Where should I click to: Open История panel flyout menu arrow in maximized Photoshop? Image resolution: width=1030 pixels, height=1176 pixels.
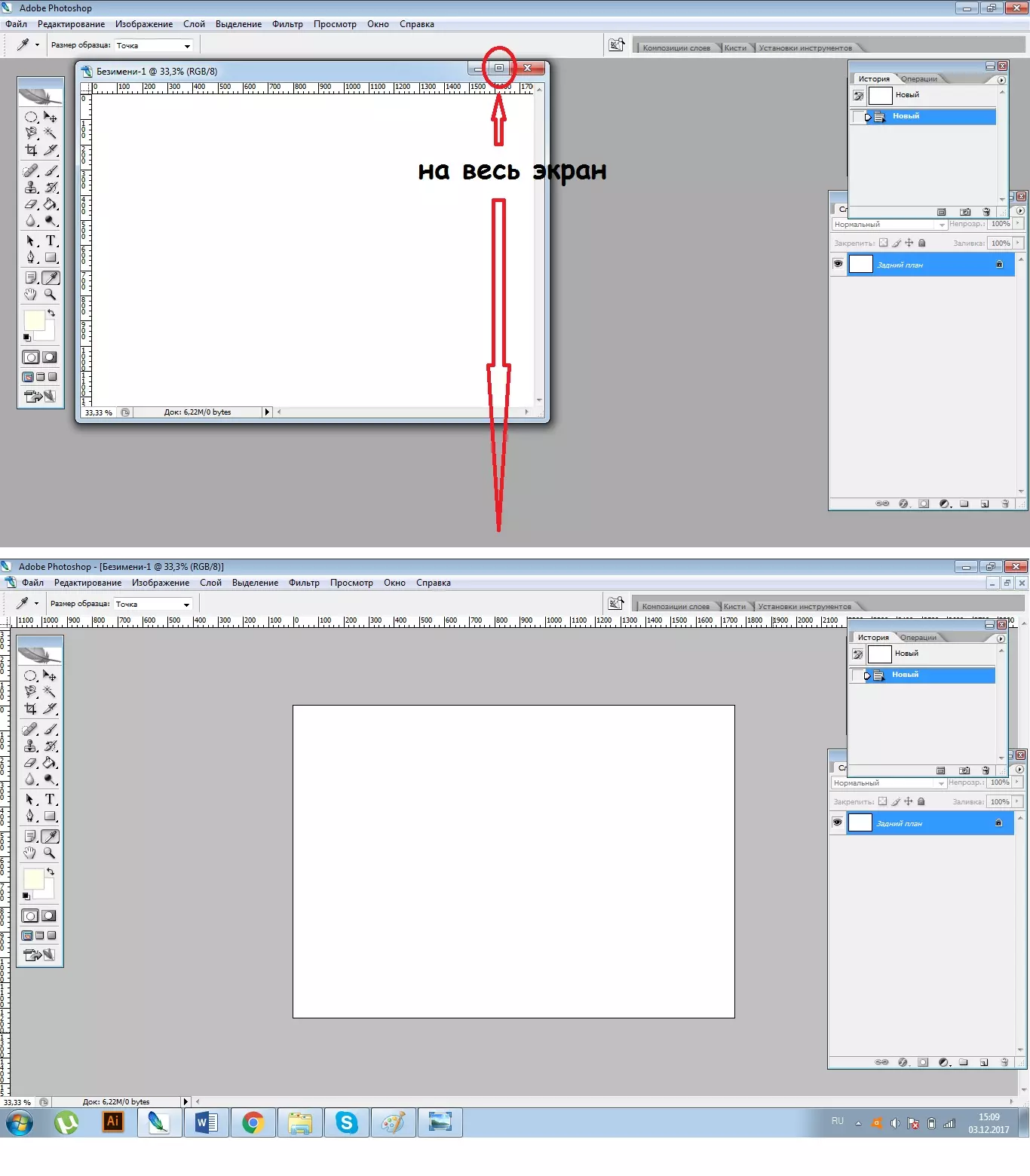1001,639
